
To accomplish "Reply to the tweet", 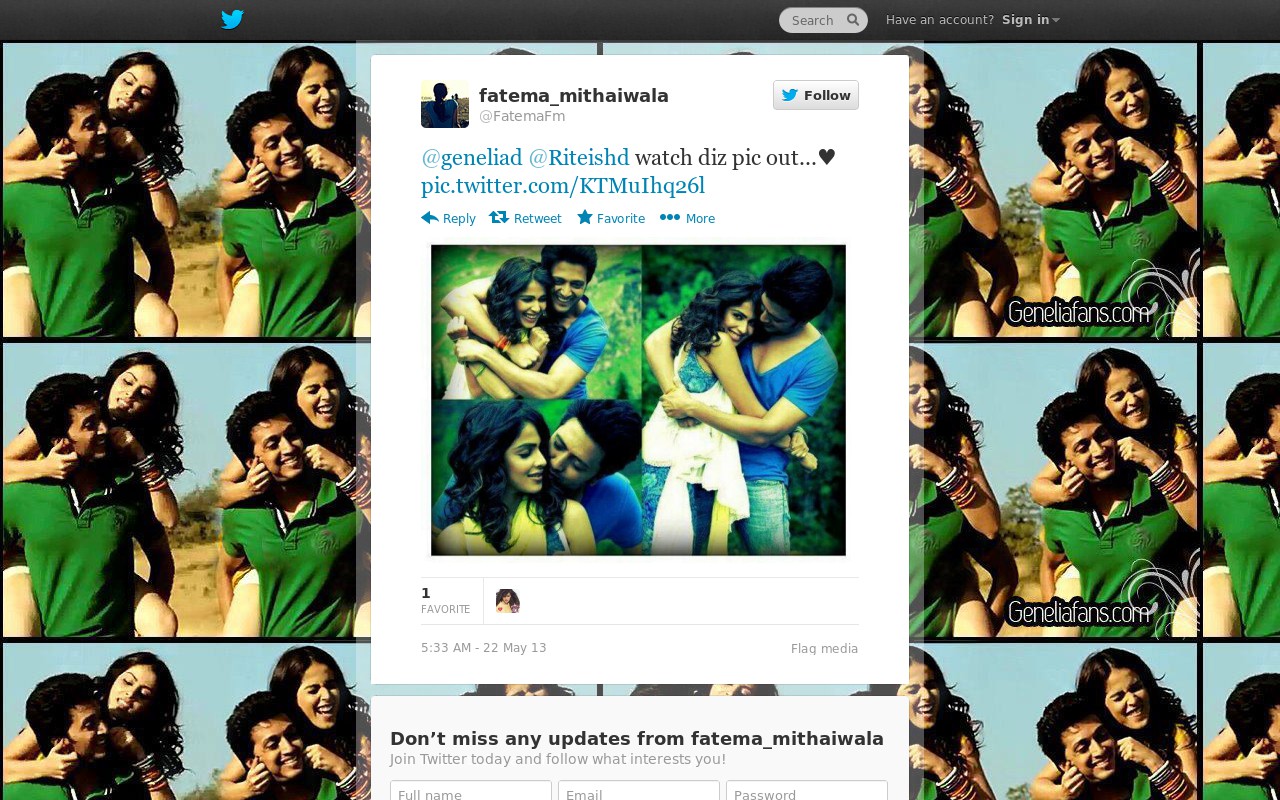I will (448, 218).
